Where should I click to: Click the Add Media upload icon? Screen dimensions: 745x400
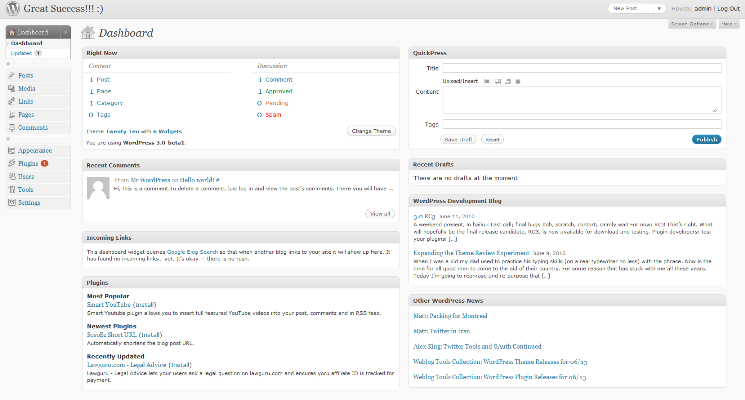(x=518, y=81)
